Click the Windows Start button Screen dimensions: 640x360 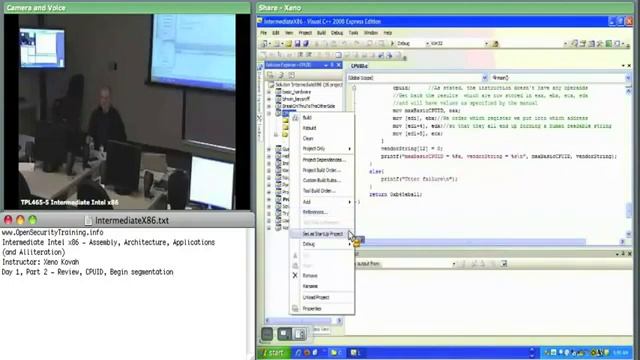(273, 353)
